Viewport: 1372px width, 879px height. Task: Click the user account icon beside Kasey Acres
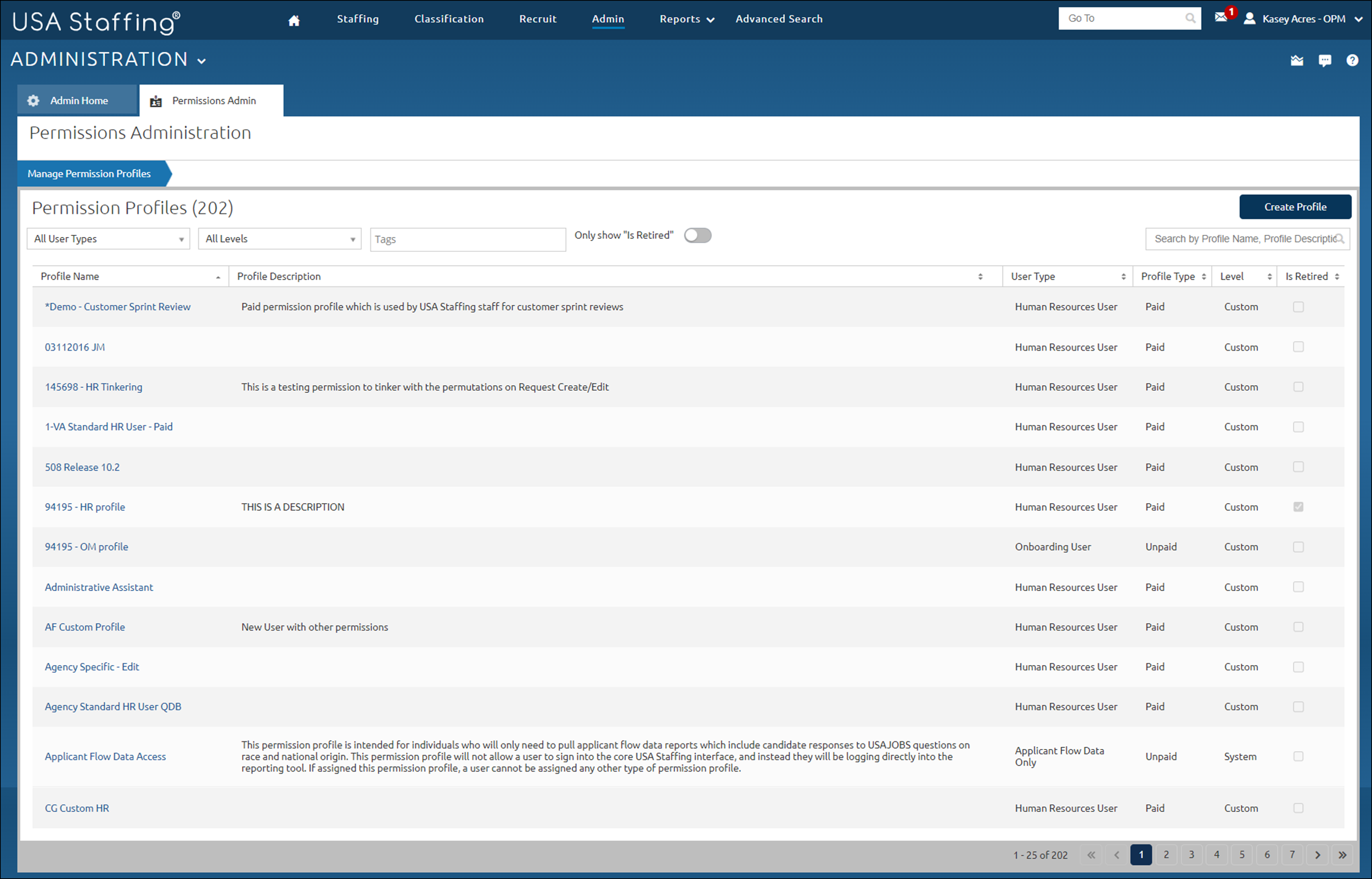point(1250,19)
